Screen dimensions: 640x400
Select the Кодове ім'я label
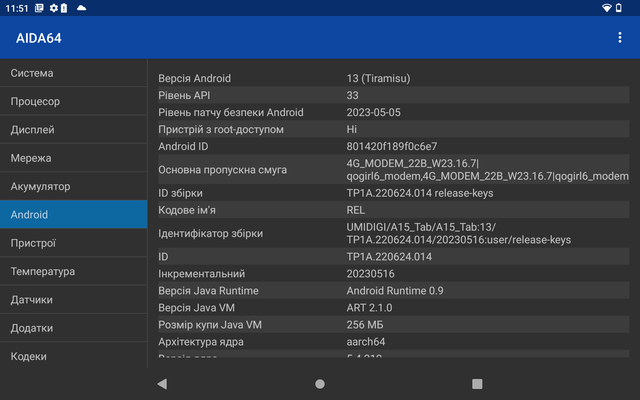187,210
